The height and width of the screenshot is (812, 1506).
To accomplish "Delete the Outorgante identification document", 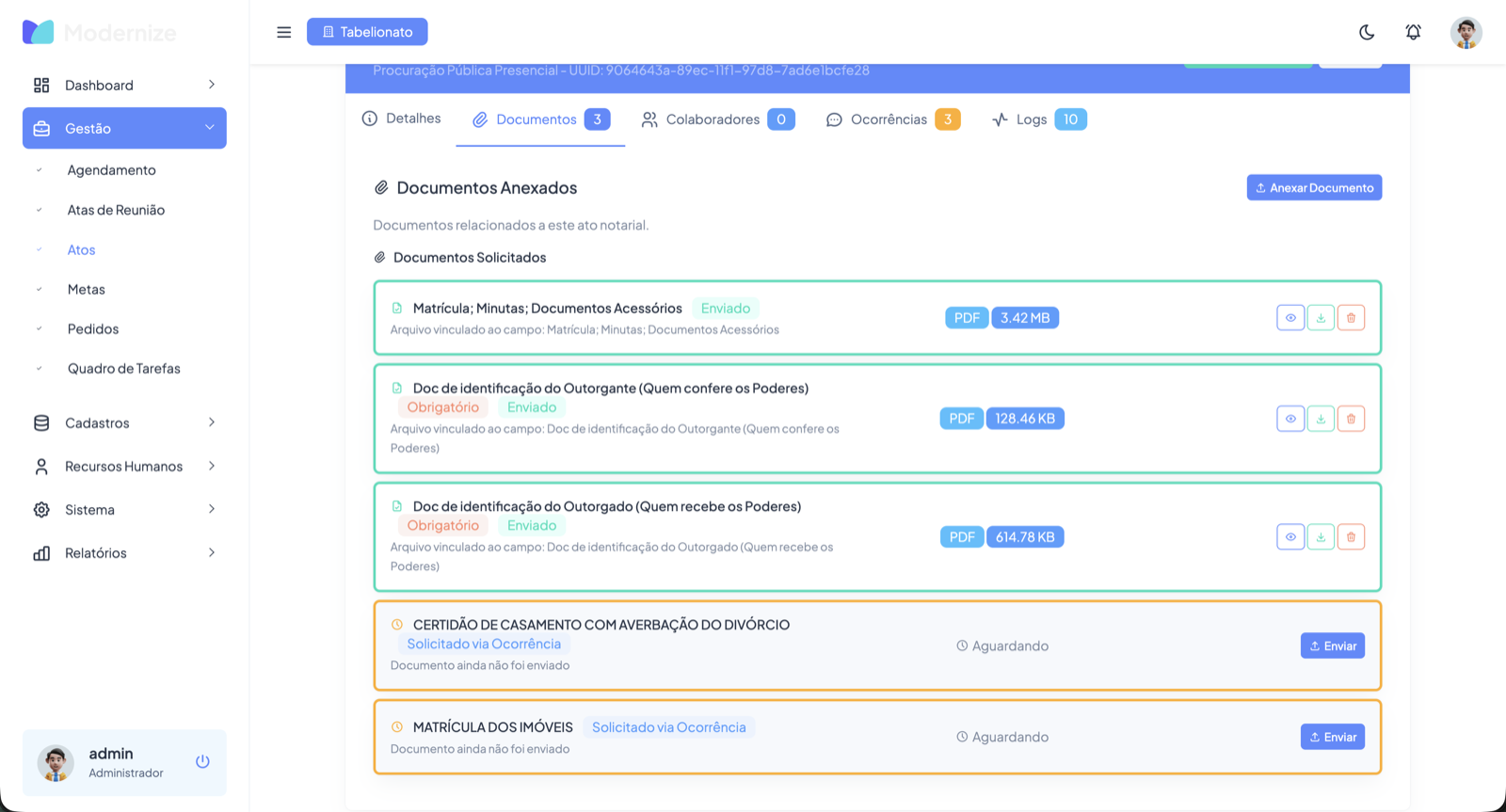I will coord(1351,419).
